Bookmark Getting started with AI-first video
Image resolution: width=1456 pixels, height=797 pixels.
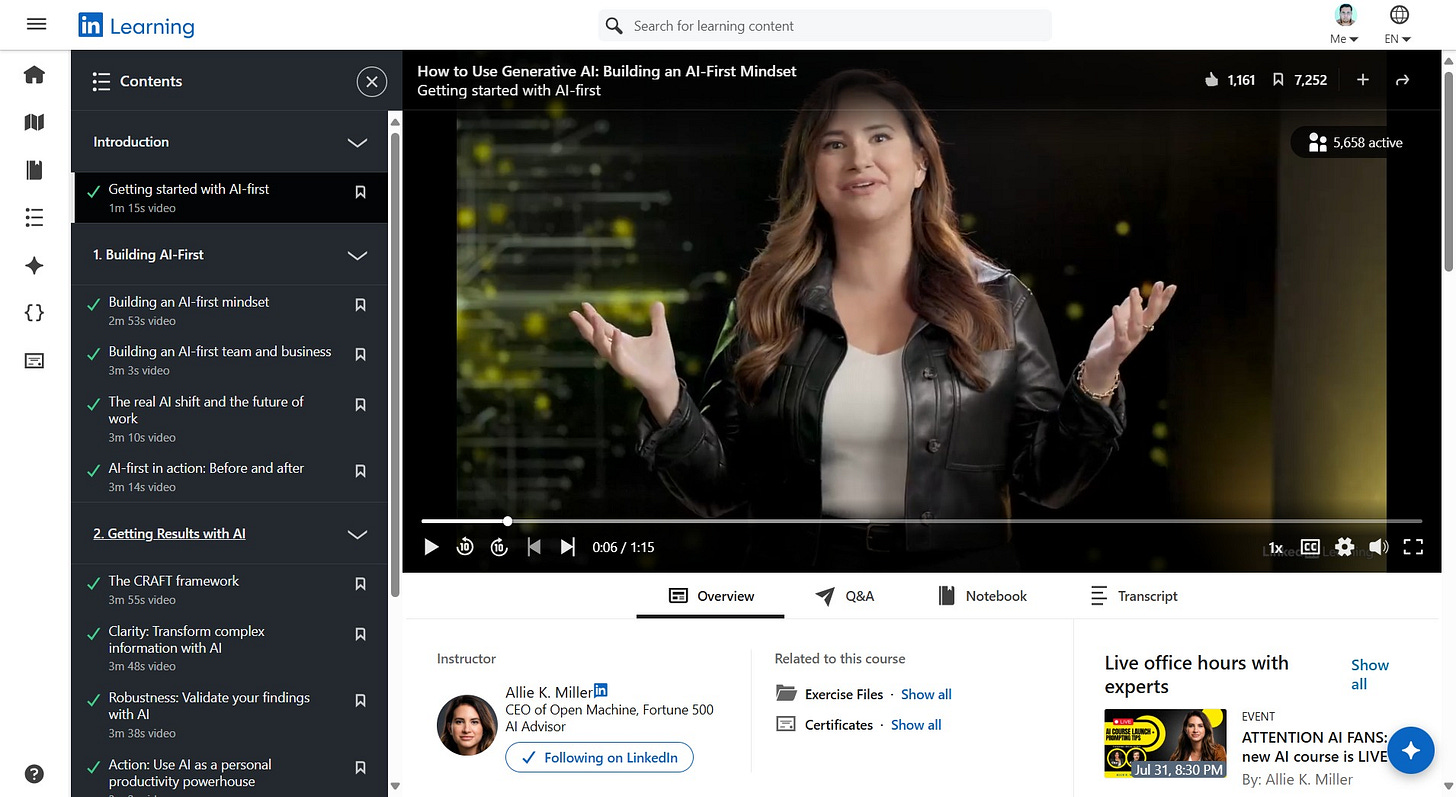point(361,192)
